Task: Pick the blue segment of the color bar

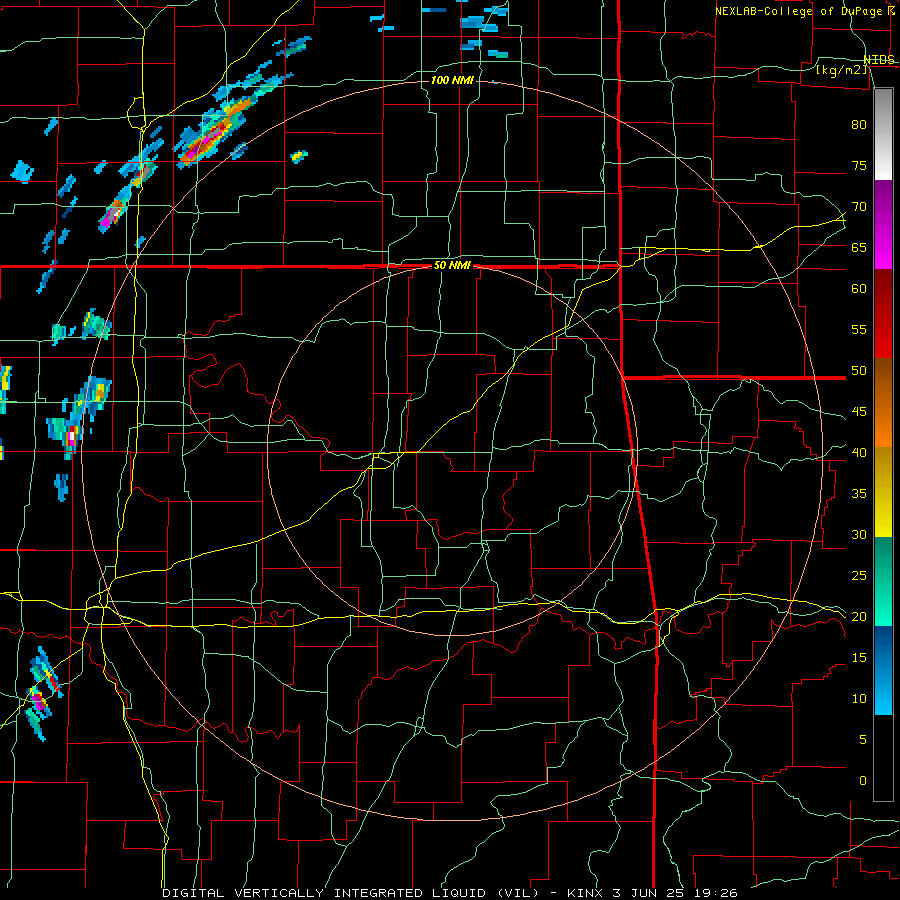Action: click(883, 670)
